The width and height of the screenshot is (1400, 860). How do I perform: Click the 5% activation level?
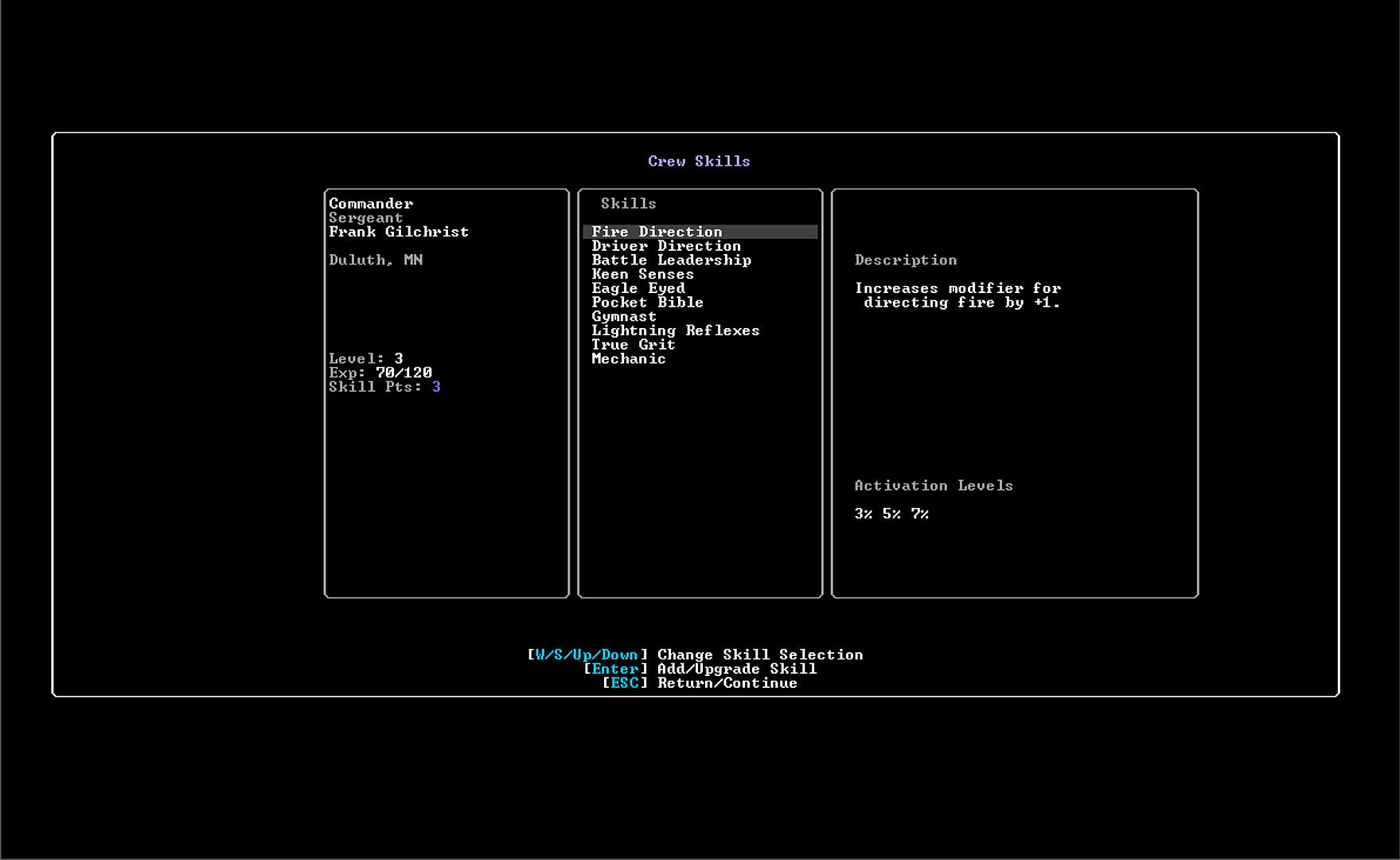[891, 514]
